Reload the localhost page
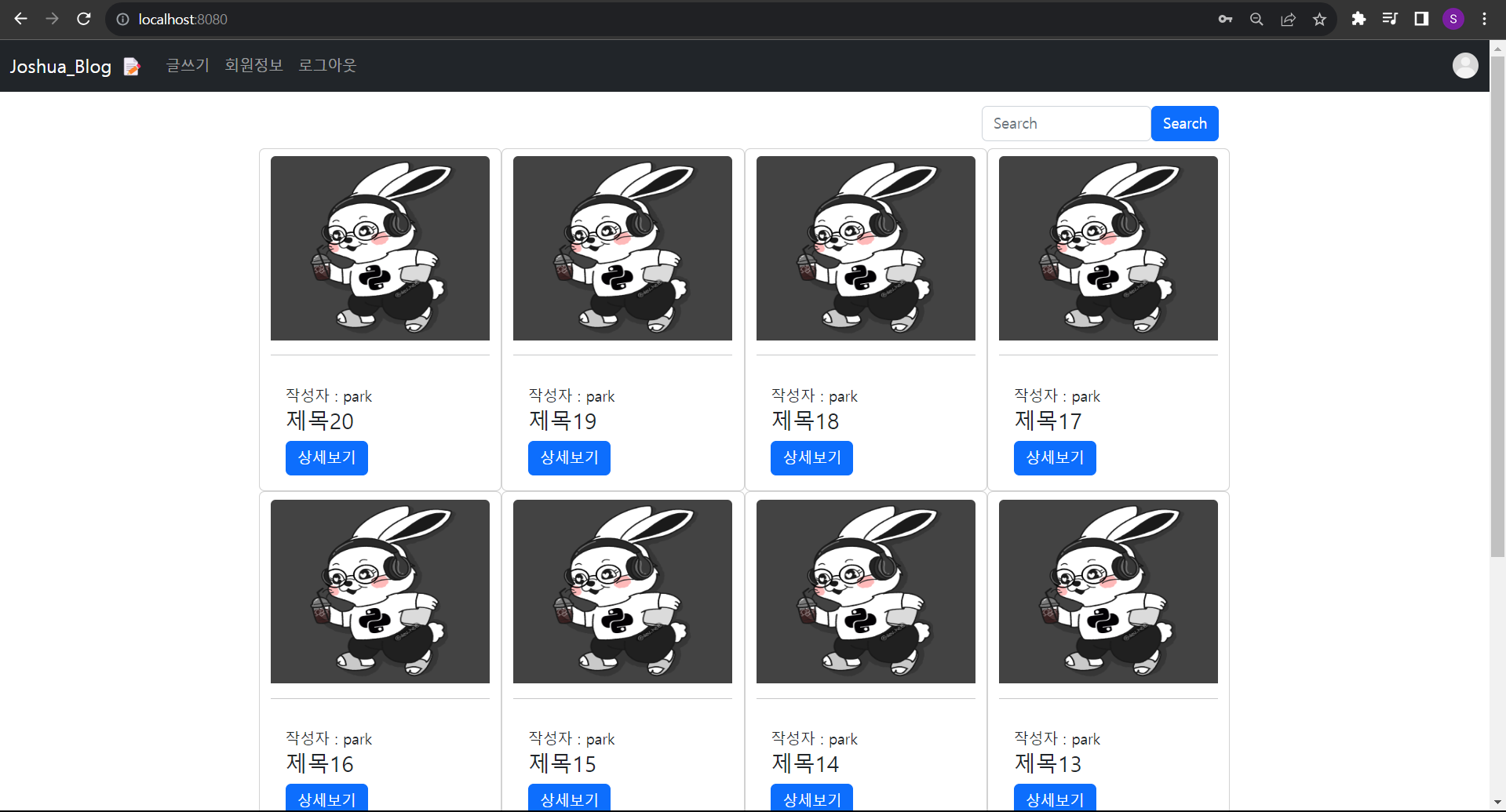This screenshot has height=812, width=1506. [x=84, y=19]
